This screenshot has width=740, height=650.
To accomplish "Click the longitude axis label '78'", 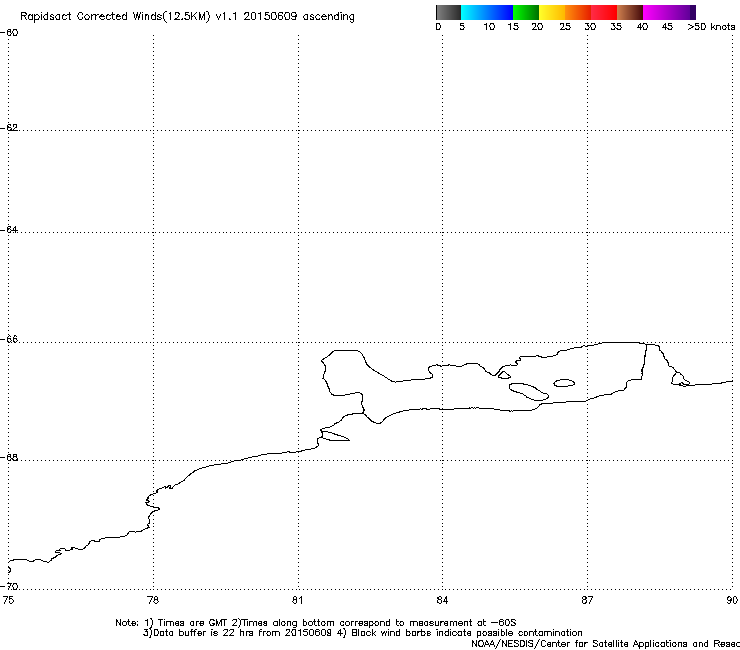I will (x=153, y=600).
